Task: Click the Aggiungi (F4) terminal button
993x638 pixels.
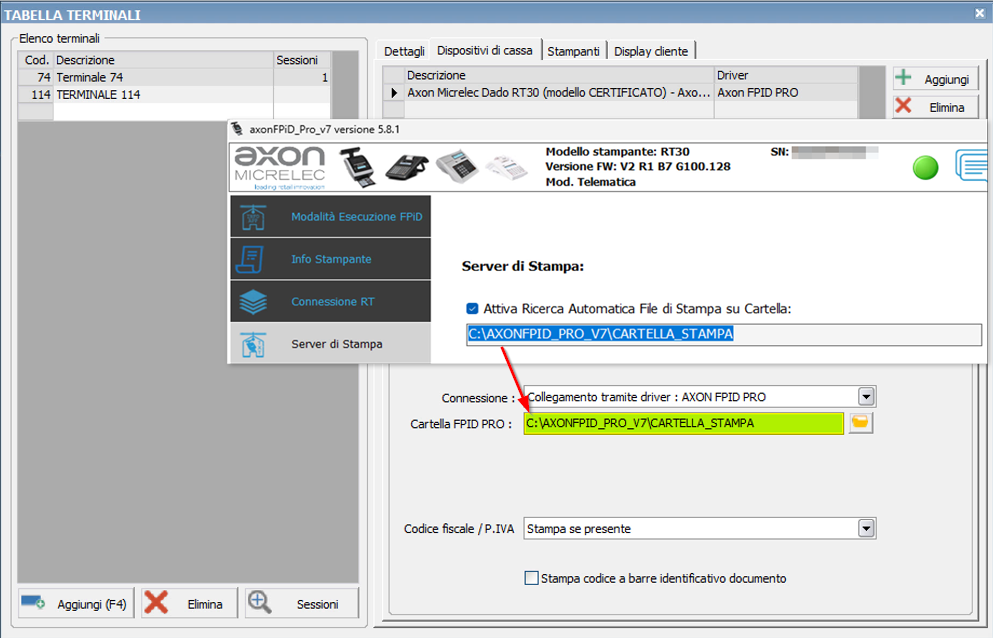Action: 76,604
